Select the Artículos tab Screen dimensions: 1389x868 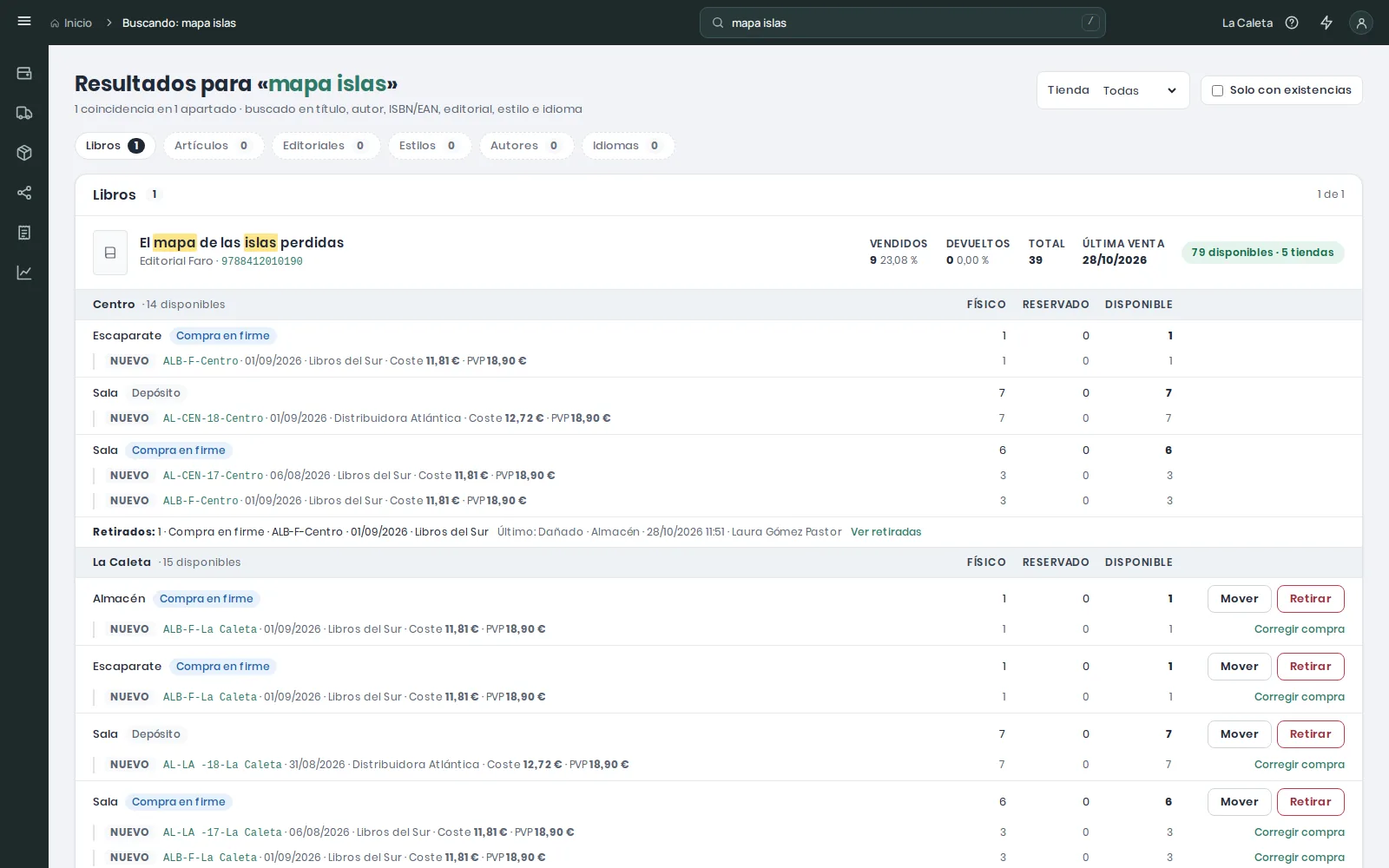tap(214, 146)
